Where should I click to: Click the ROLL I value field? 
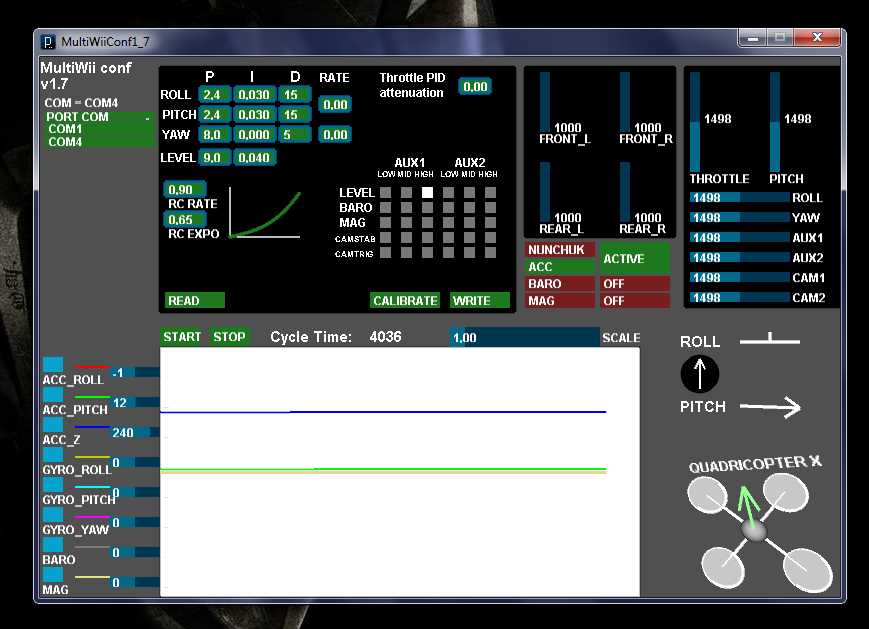pos(254,95)
